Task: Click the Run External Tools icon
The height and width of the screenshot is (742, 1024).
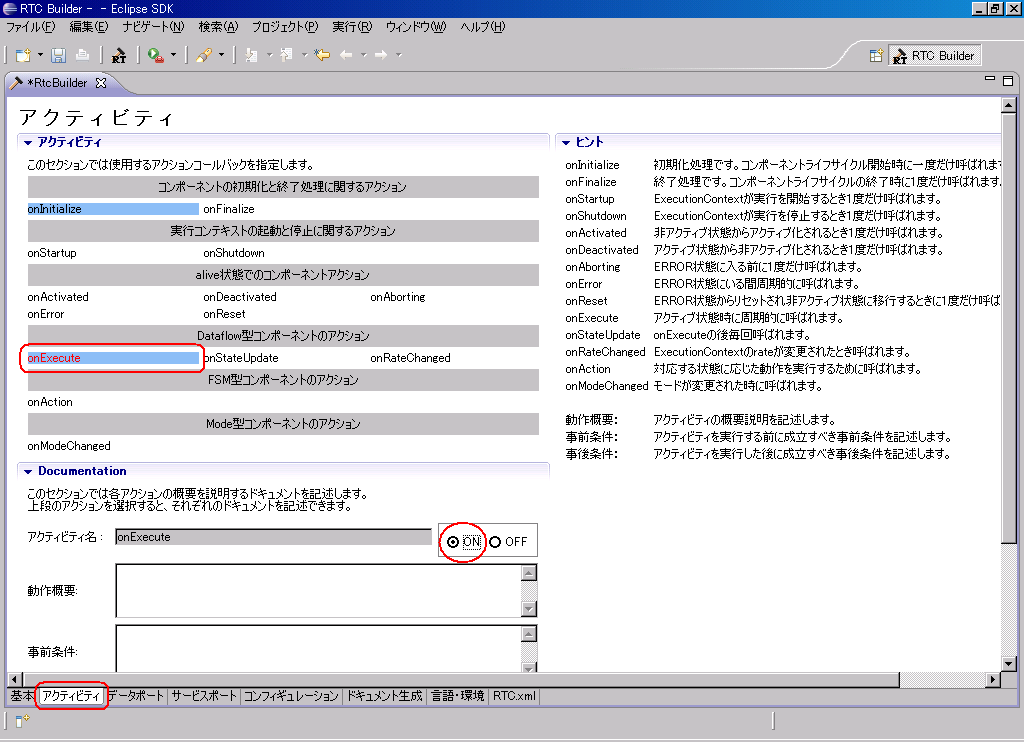Action: pyautogui.click(x=155, y=56)
